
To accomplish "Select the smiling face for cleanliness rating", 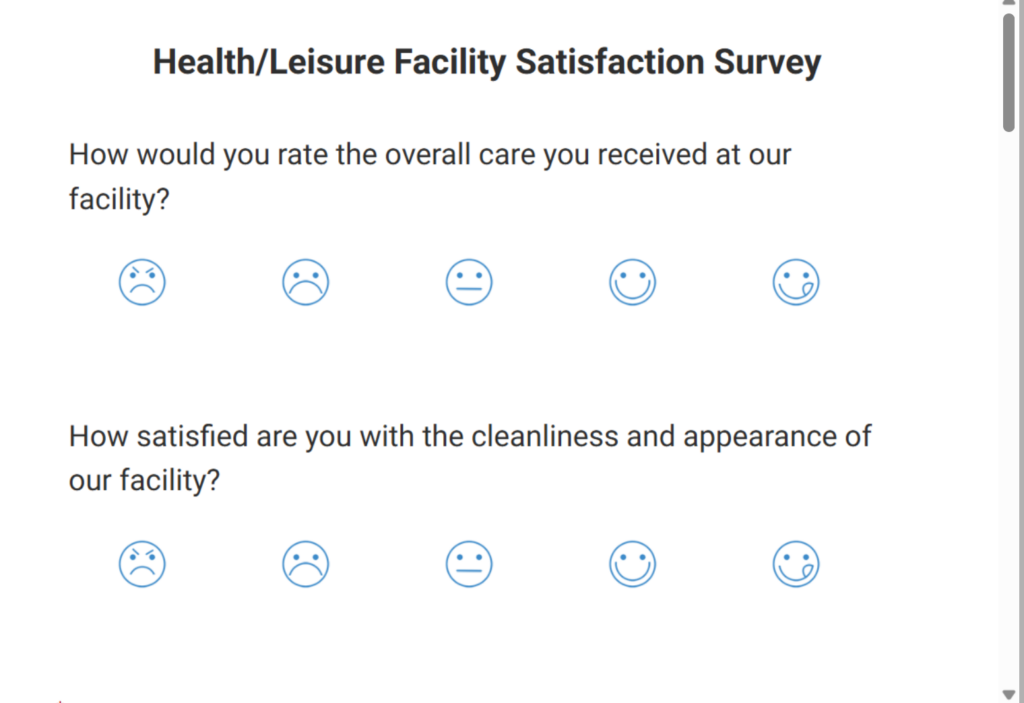I will [632, 563].
